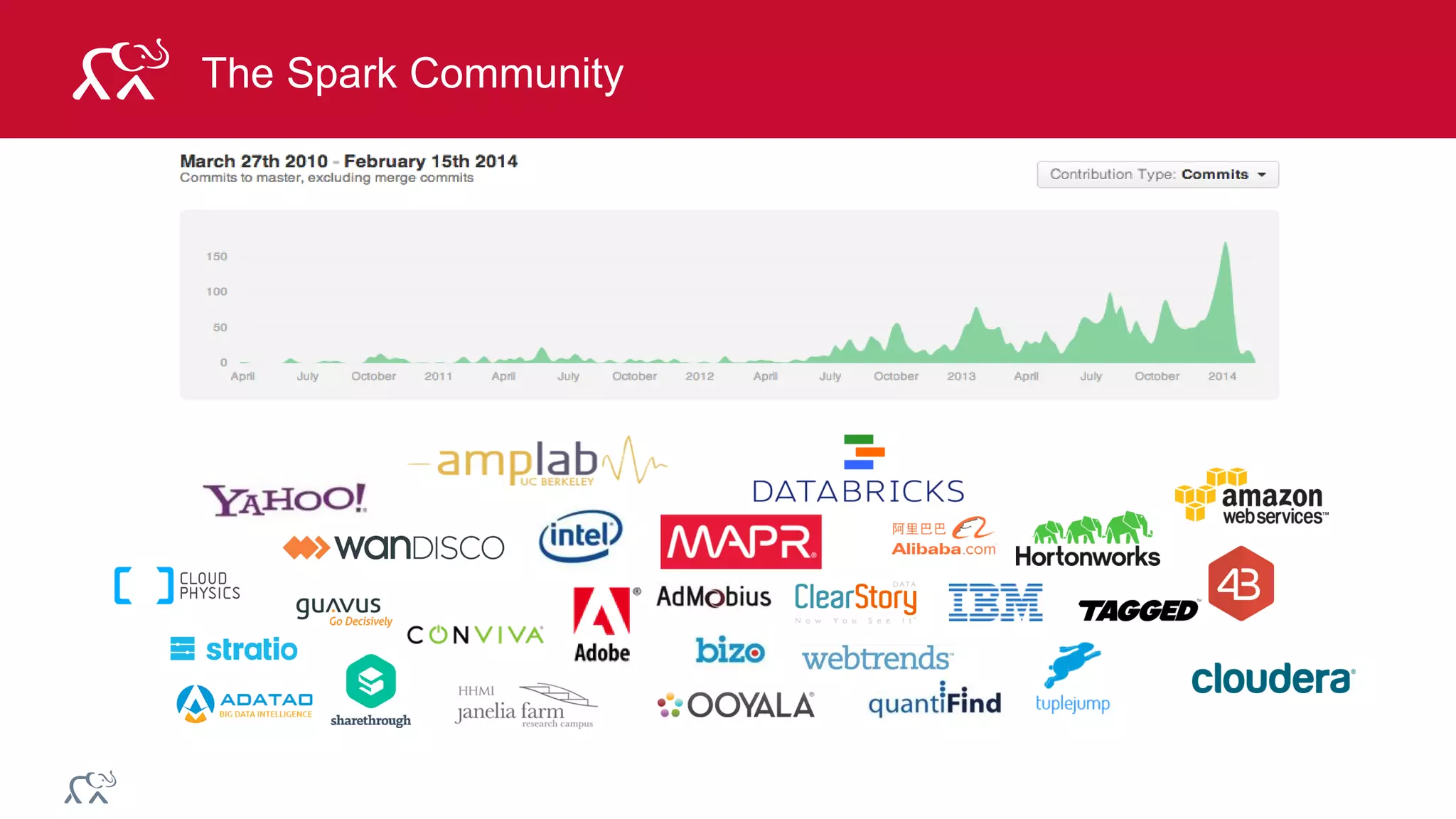The width and height of the screenshot is (1456, 819).
Task: Click the 'Commits to master, excluding merge commits' subtitle
Action: click(x=326, y=178)
